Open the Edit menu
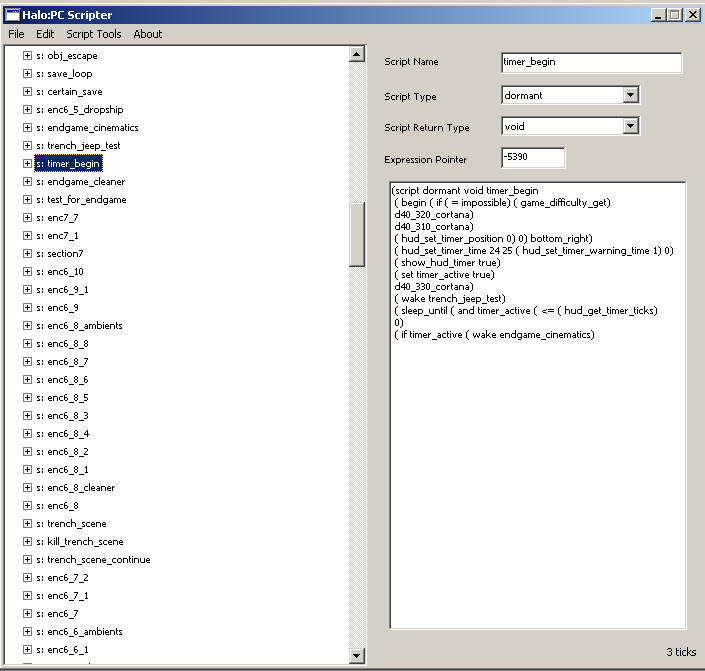This screenshot has width=705, height=671. [x=45, y=34]
